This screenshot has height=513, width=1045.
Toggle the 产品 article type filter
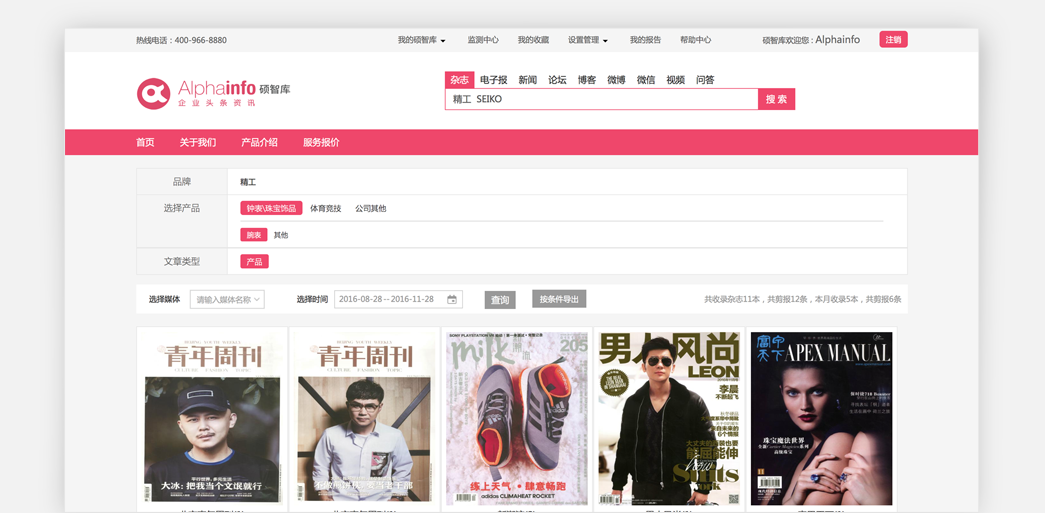[255, 262]
